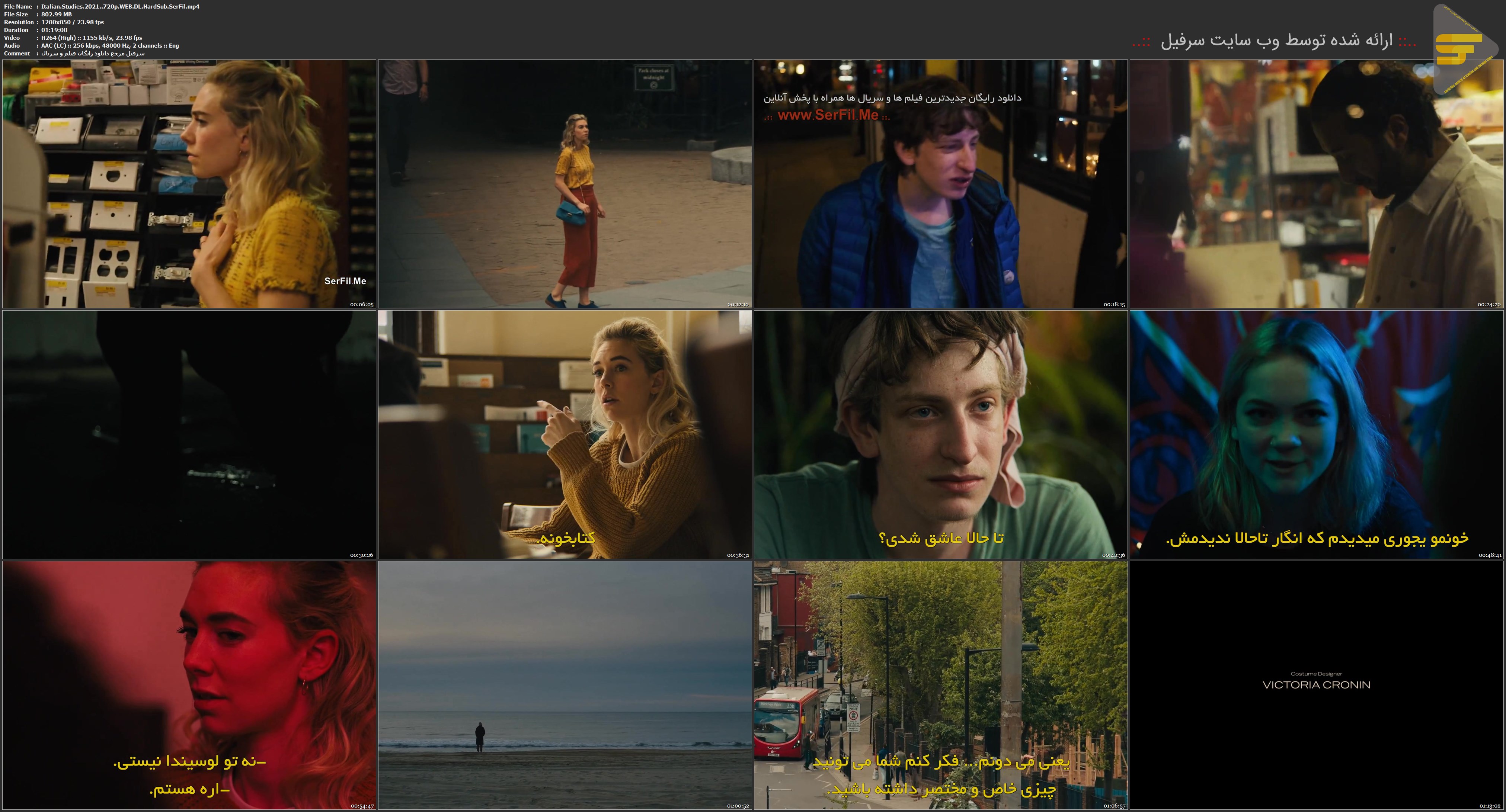Click thumbnail at timestamp 00:06:05
Viewport: 1506px width, 812px height.
tap(189, 184)
